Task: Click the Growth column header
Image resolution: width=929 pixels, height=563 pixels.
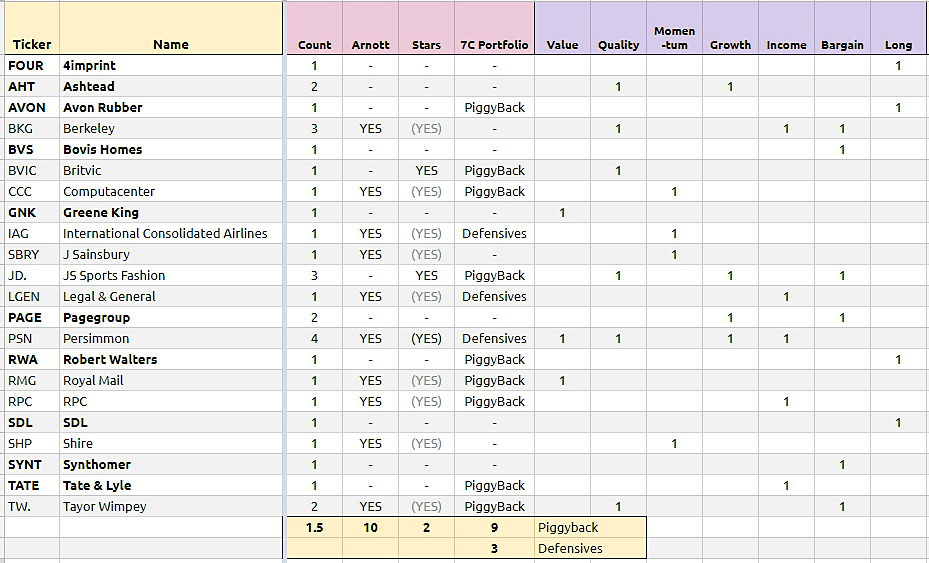Action: 730,28
